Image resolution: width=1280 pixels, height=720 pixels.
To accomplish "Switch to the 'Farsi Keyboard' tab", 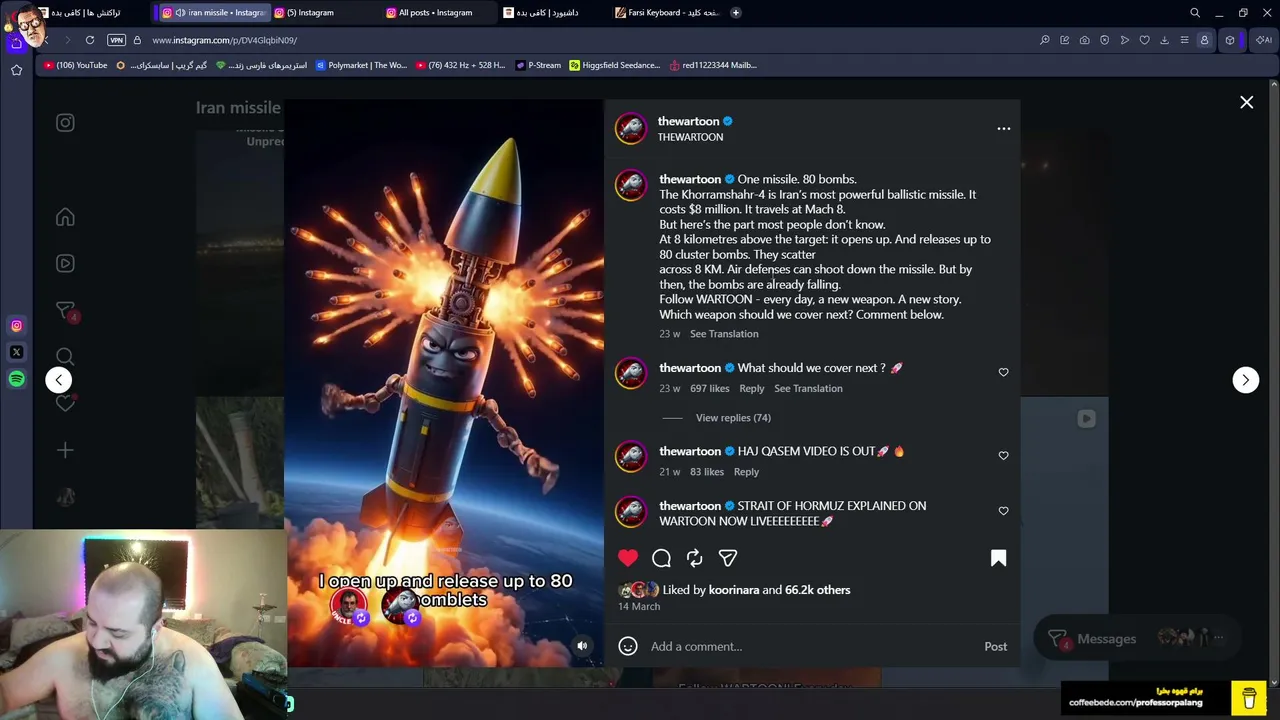I will click(668, 13).
